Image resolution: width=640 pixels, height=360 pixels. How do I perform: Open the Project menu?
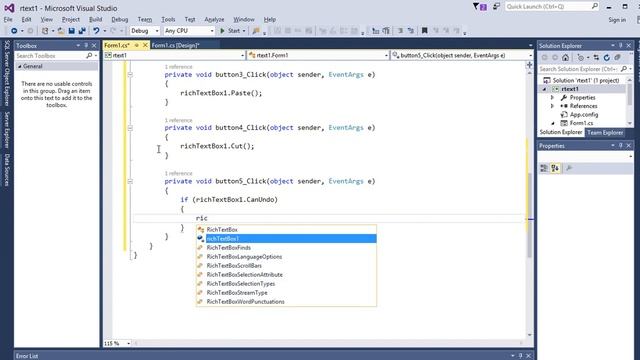(x=71, y=19)
